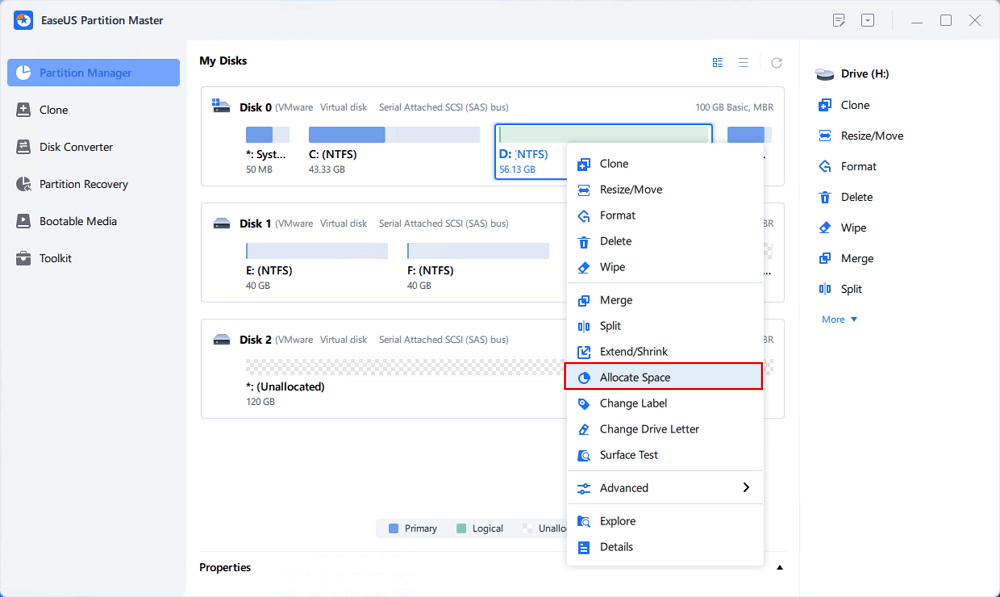Click Wipe in the right panel
This screenshot has height=597, width=1000.
tap(853, 228)
